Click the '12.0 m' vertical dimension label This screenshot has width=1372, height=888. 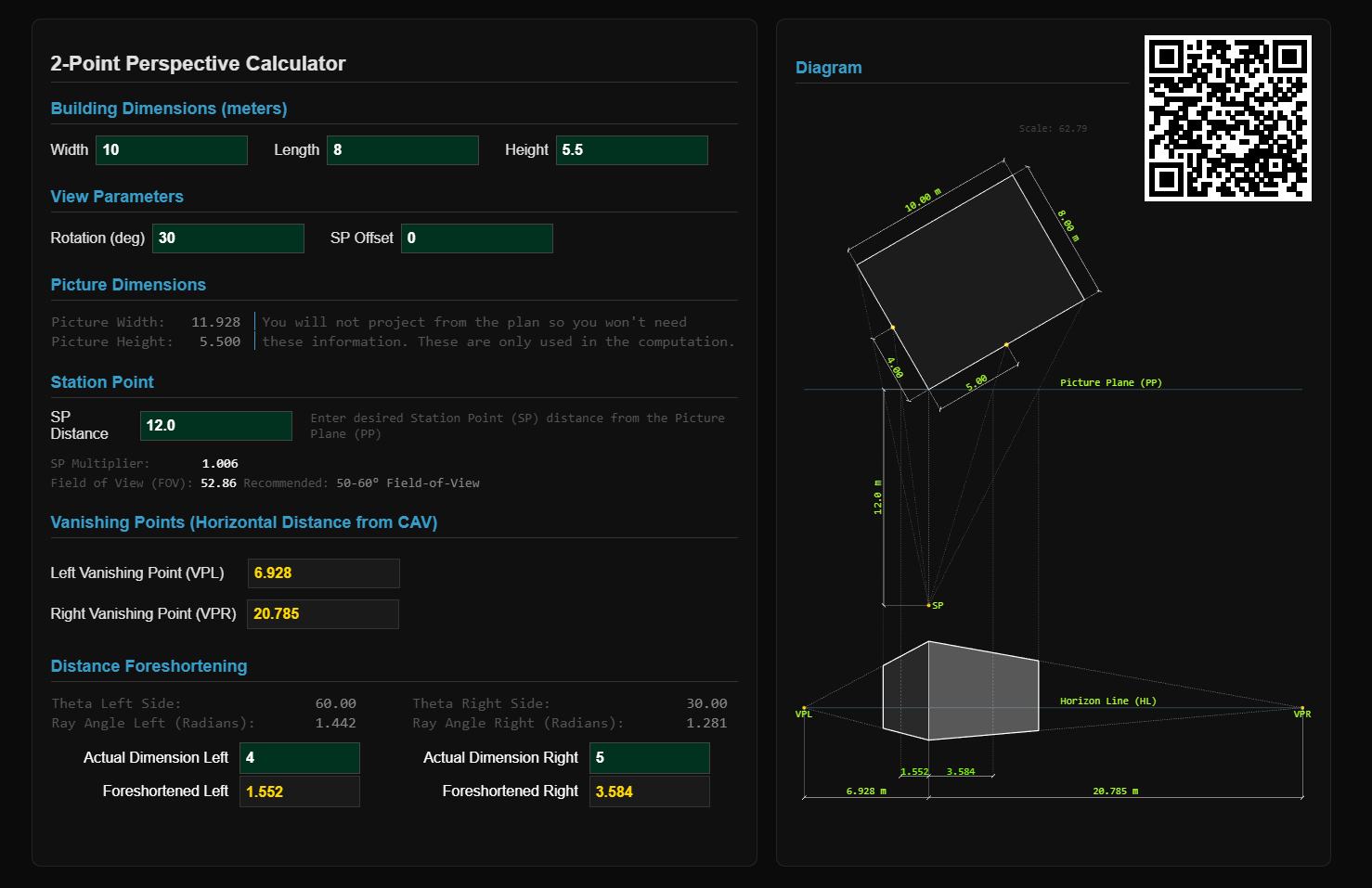(x=877, y=497)
